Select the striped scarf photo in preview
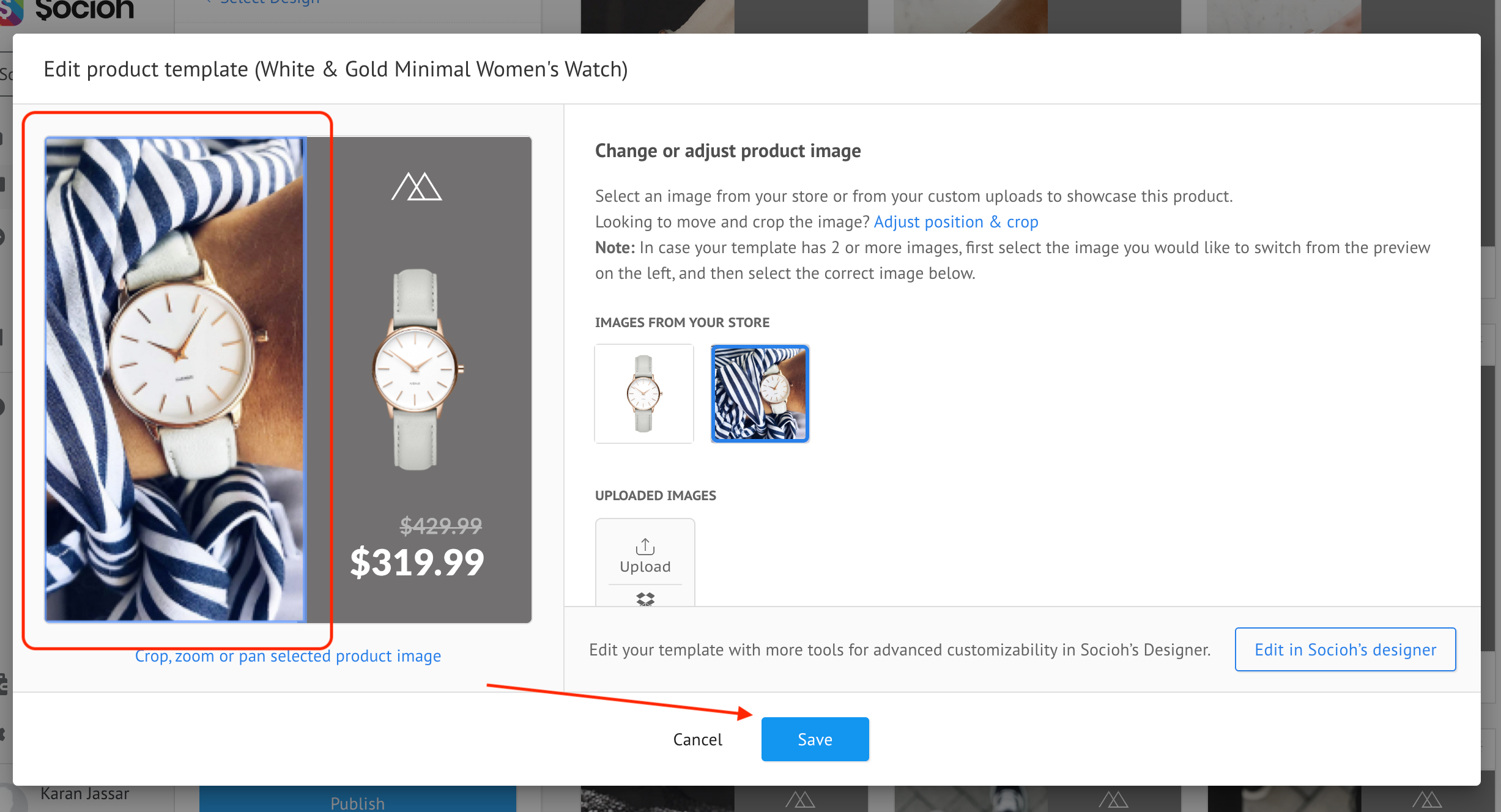Image resolution: width=1501 pixels, height=812 pixels. tap(175, 379)
